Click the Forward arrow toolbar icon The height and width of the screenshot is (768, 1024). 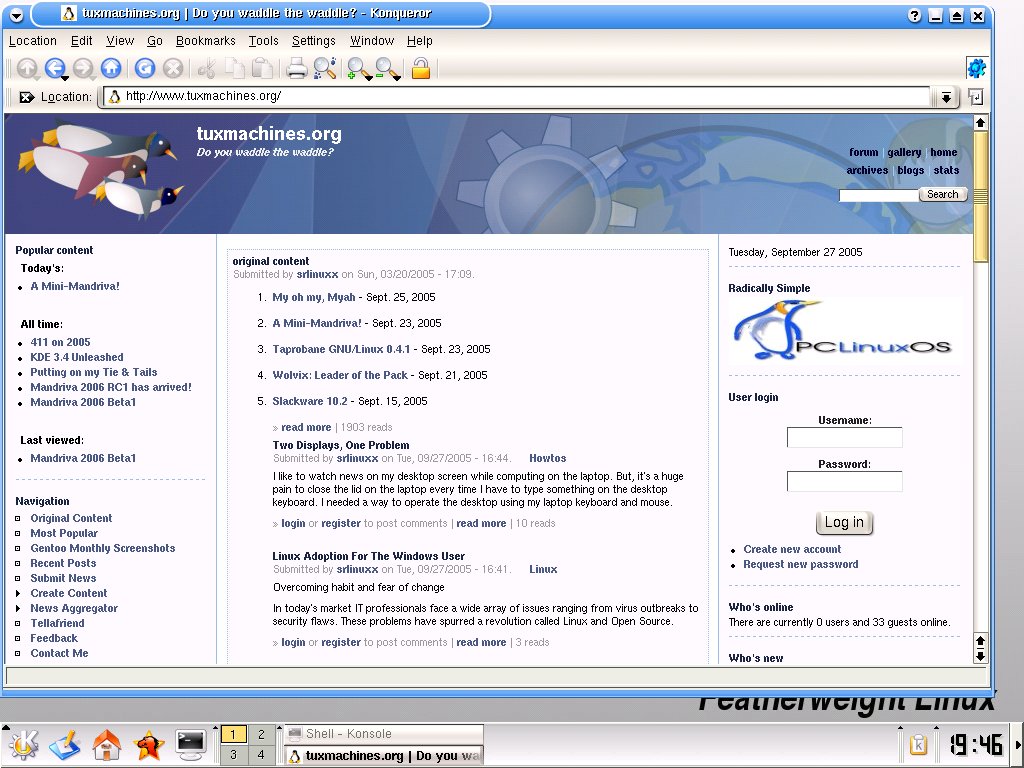coord(83,68)
